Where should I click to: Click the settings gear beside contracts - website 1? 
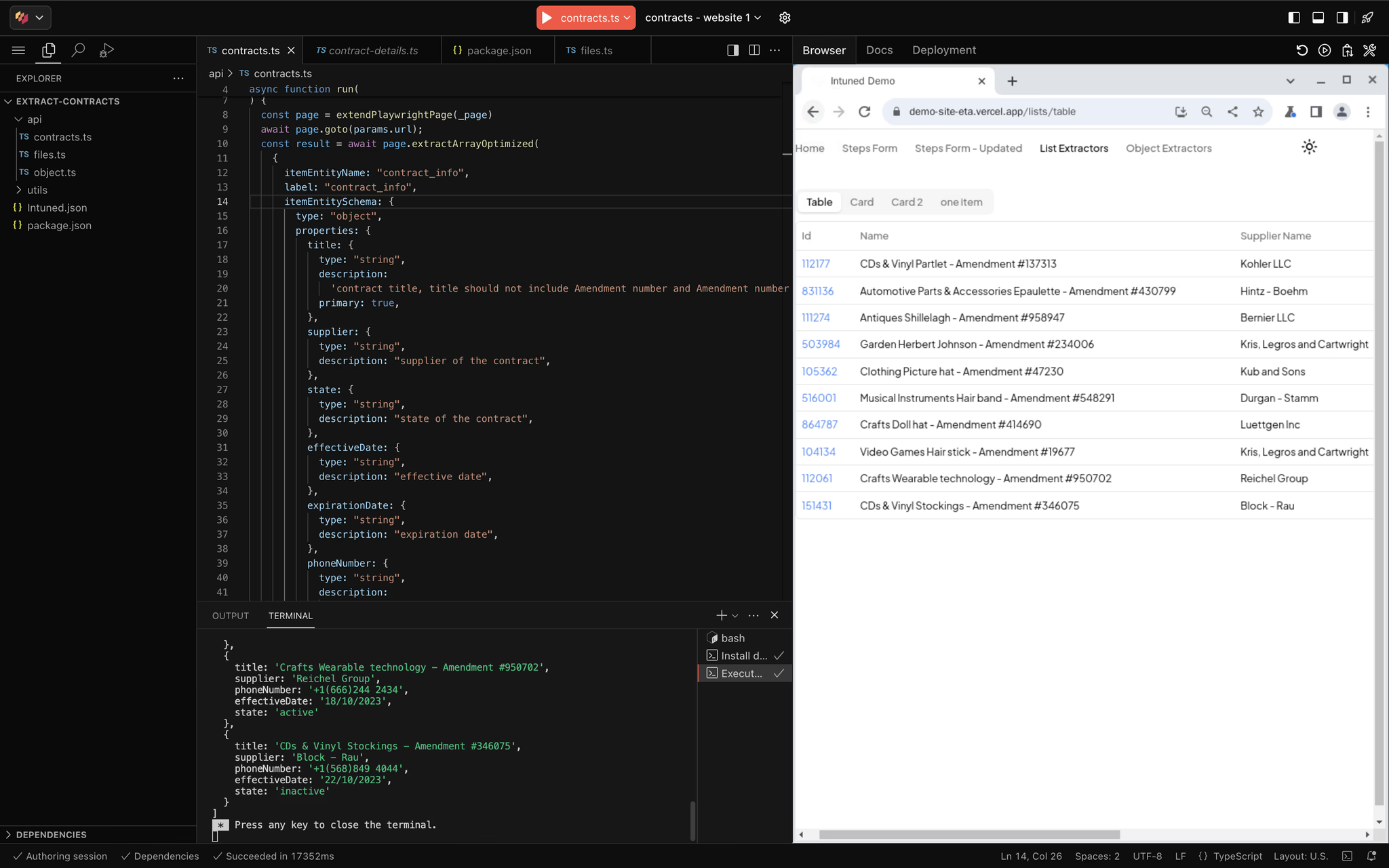(785, 18)
